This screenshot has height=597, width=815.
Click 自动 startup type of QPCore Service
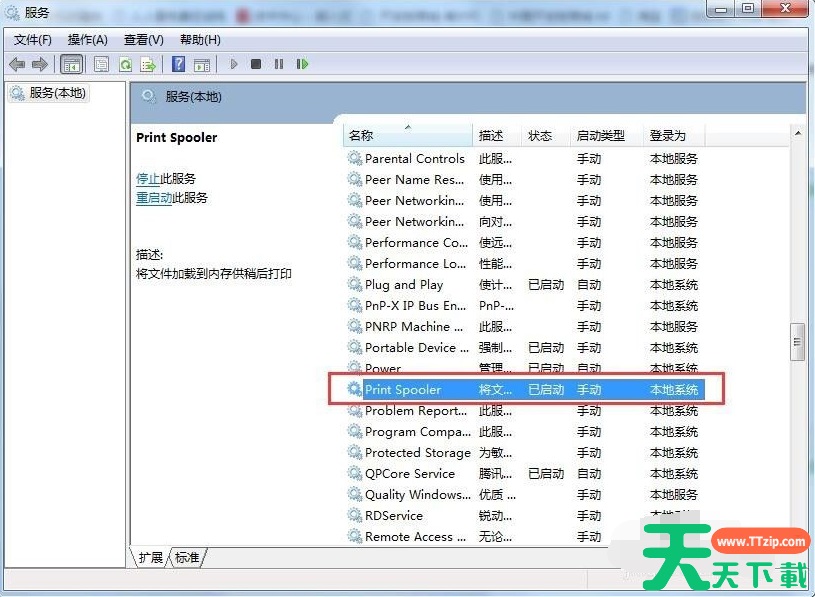(x=589, y=473)
